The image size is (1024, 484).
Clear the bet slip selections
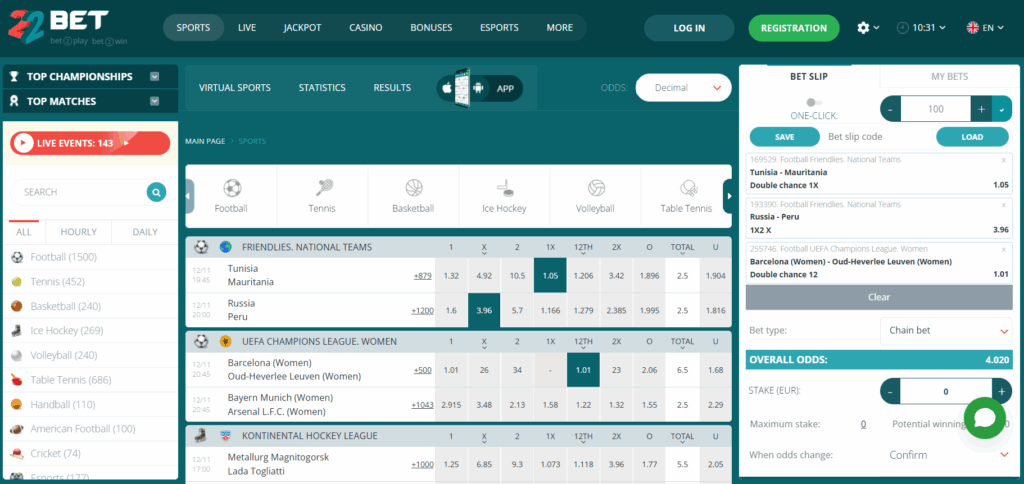click(878, 297)
